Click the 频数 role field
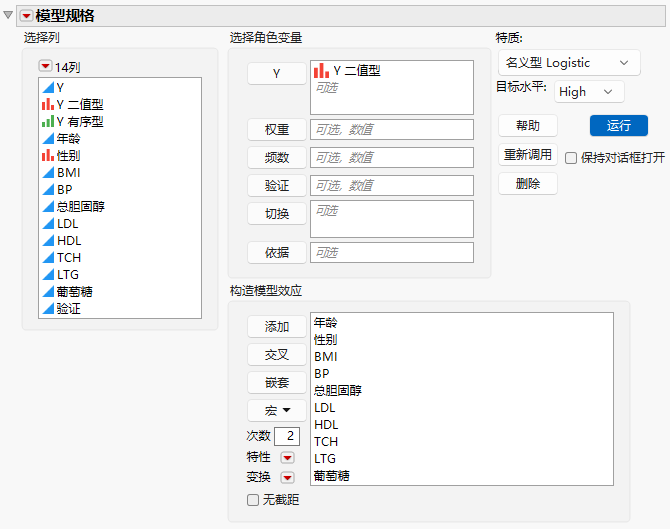This screenshot has width=670, height=529. click(x=392, y=158)
